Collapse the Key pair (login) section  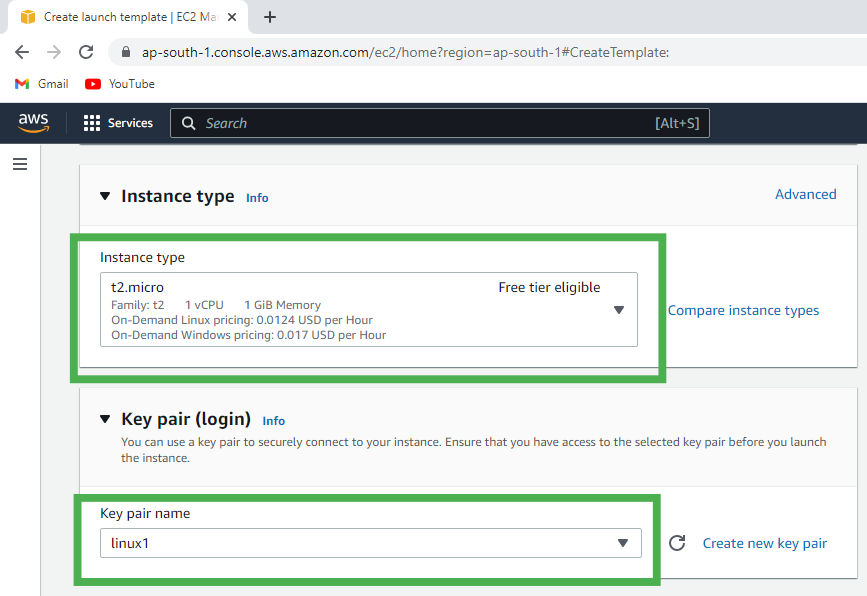pos(106,420)
